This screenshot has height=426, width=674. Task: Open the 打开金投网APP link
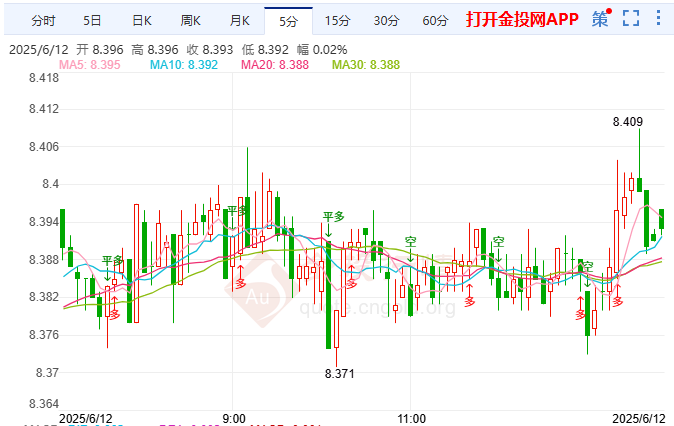pyautogui.click(x=522, y=19)
